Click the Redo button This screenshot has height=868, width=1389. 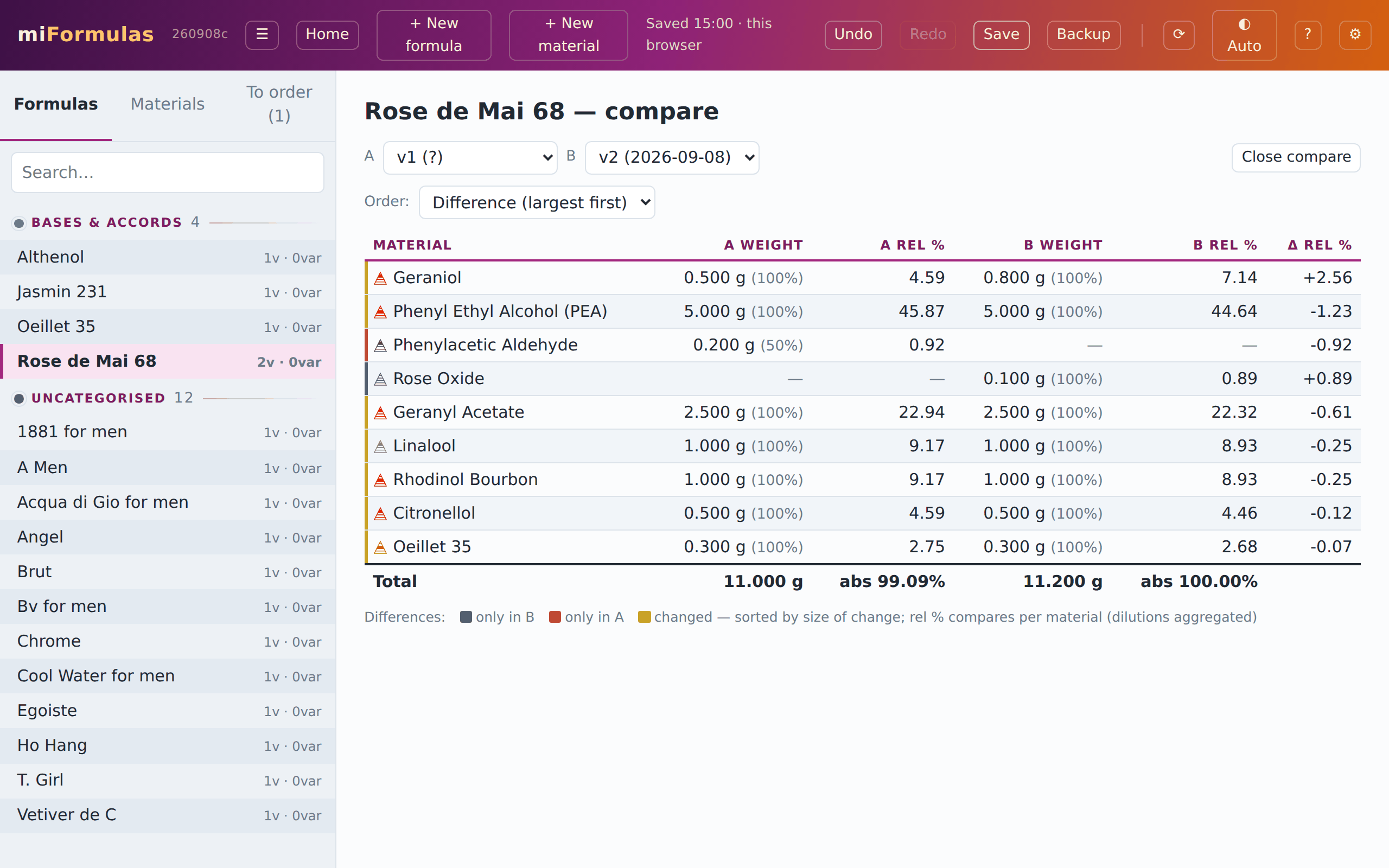click(x=927, y=34)
